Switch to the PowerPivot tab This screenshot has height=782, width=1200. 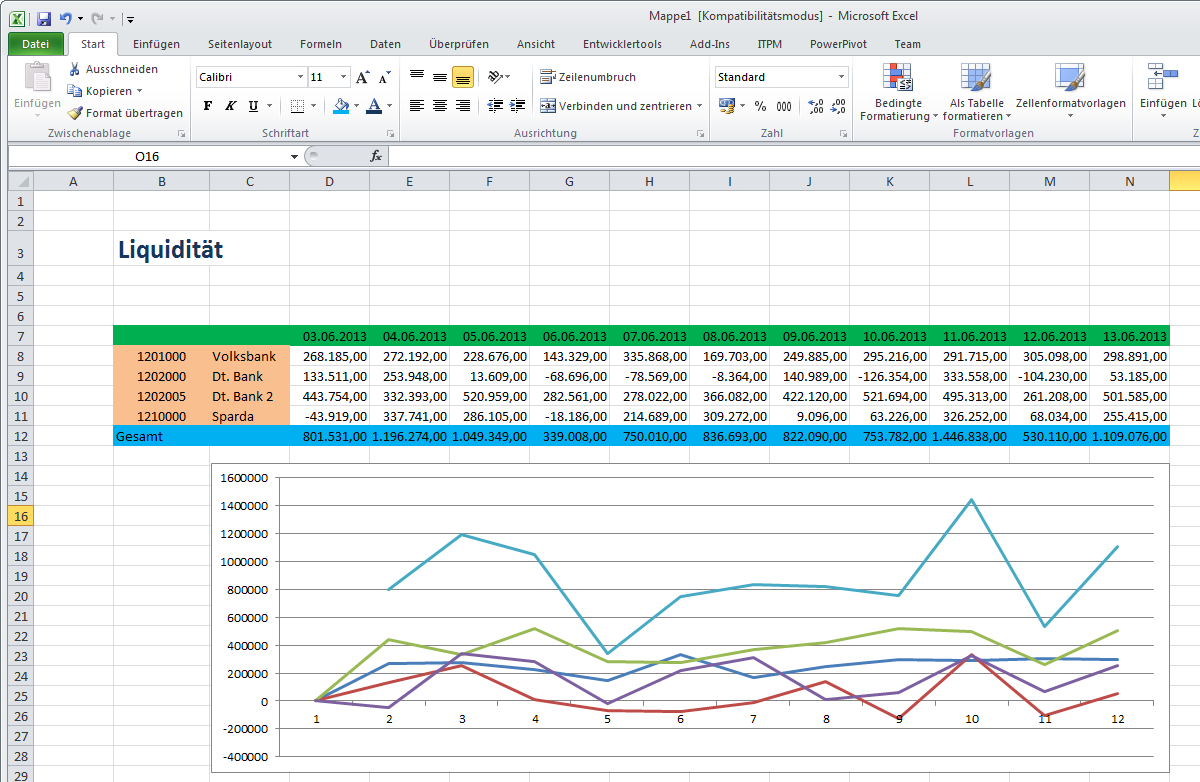pos(838,44)
